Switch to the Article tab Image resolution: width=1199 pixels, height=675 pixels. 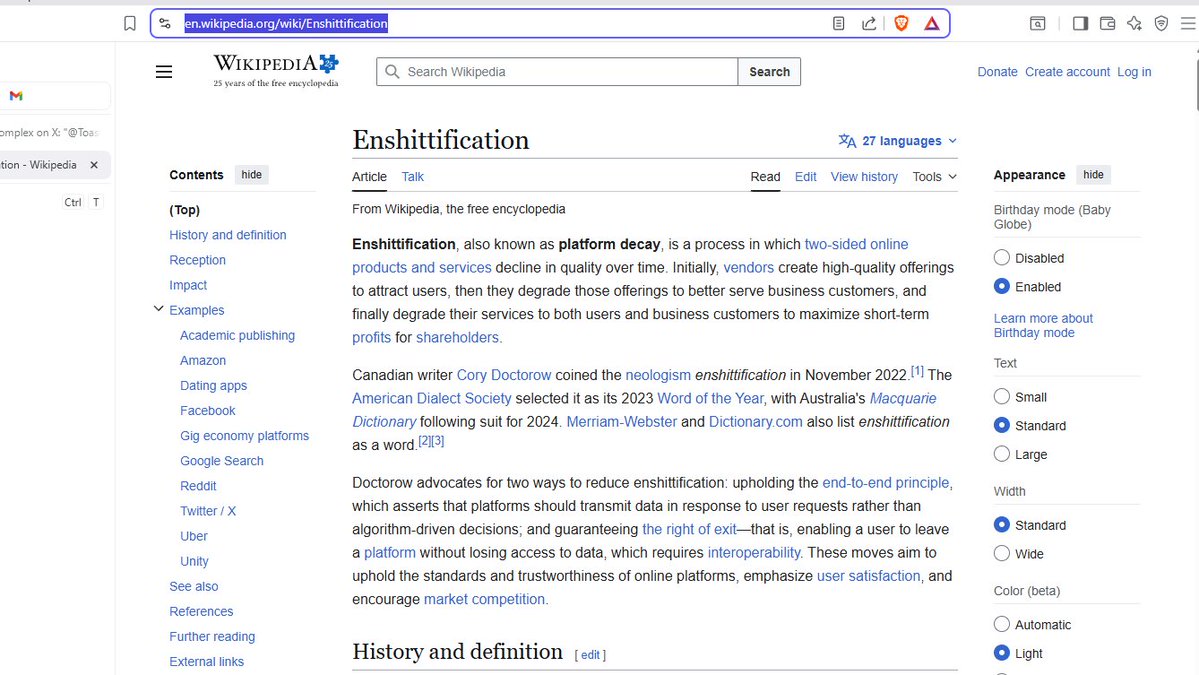coord(369,177)
